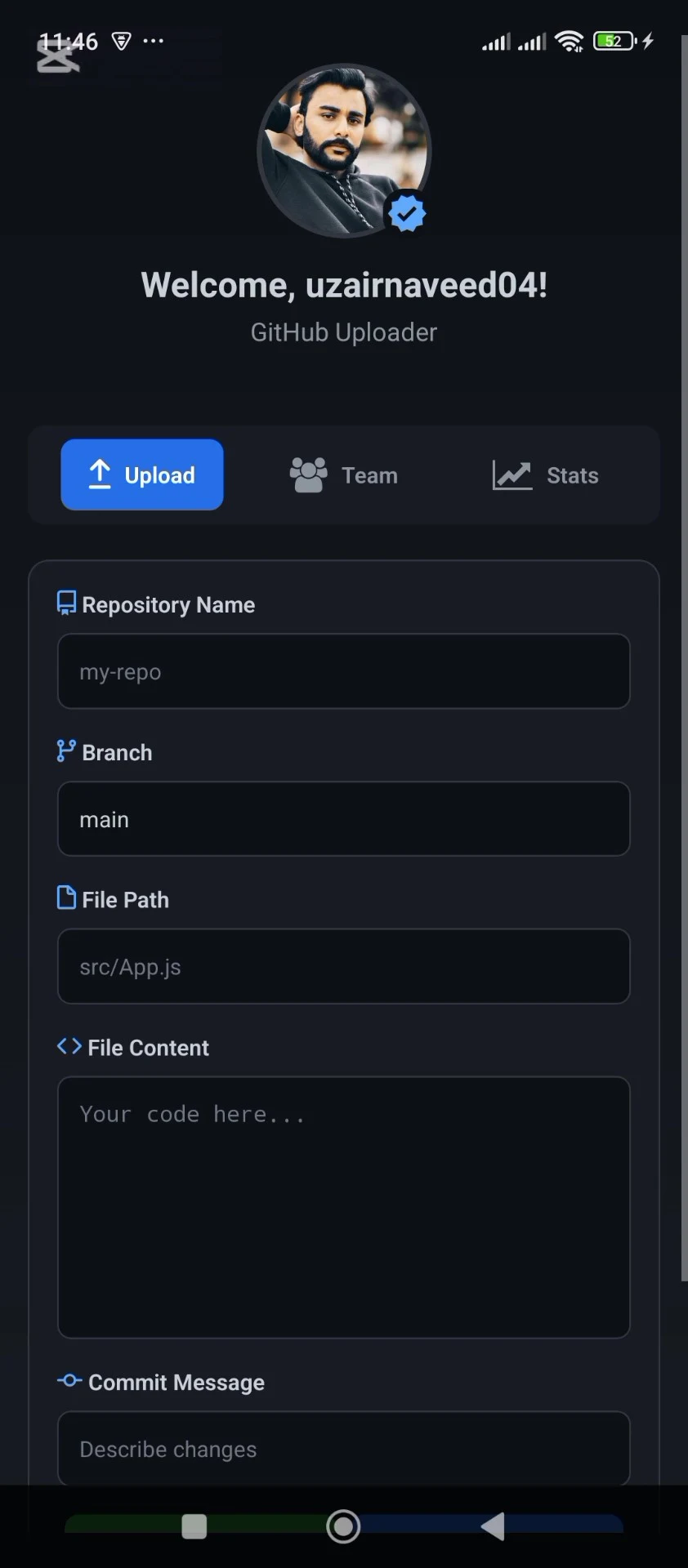Click the commit node icon
Screen dimensions: 688x1568
(69, 1380)
